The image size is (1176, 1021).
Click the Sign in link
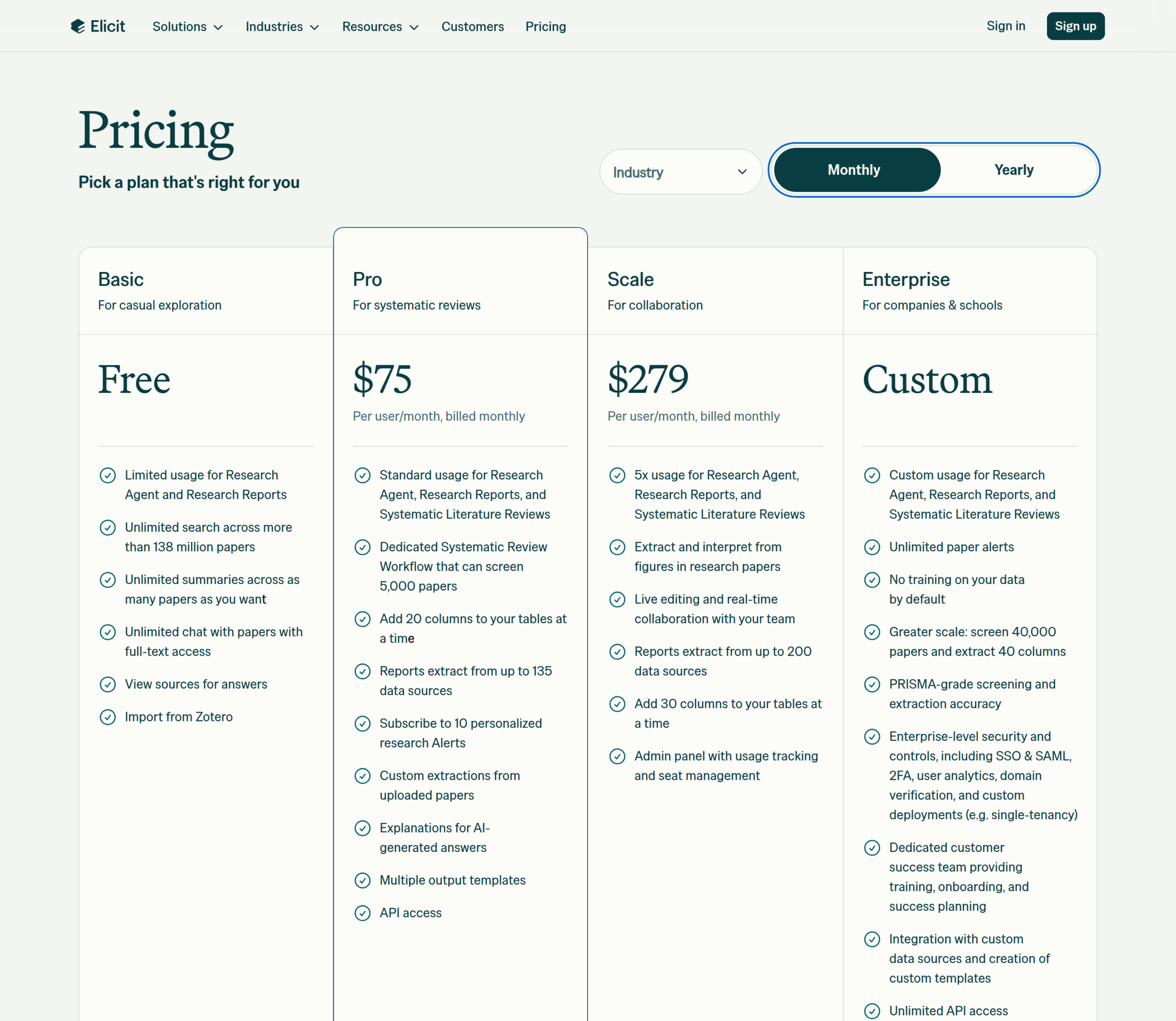coord(1005,26)
